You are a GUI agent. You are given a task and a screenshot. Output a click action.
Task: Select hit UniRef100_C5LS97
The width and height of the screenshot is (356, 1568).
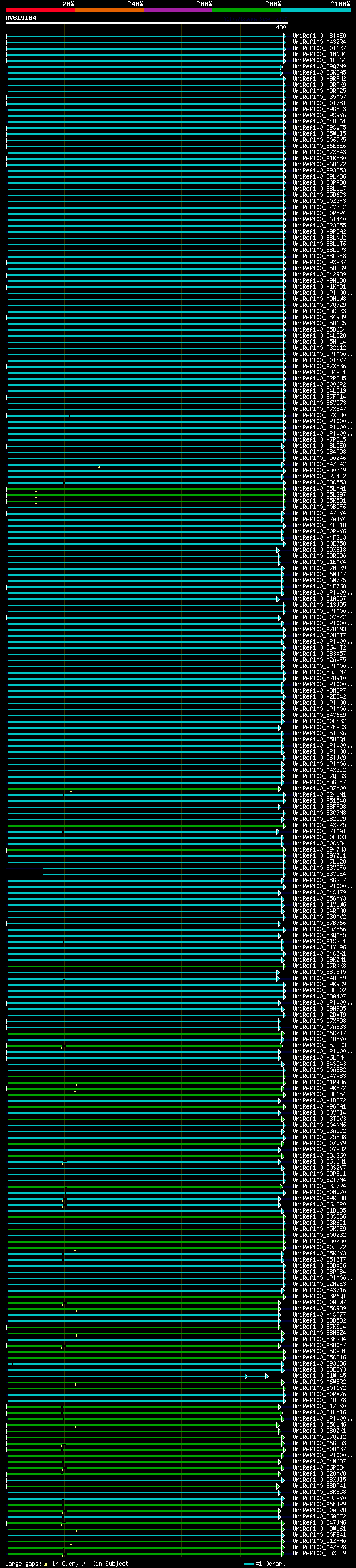319,495
